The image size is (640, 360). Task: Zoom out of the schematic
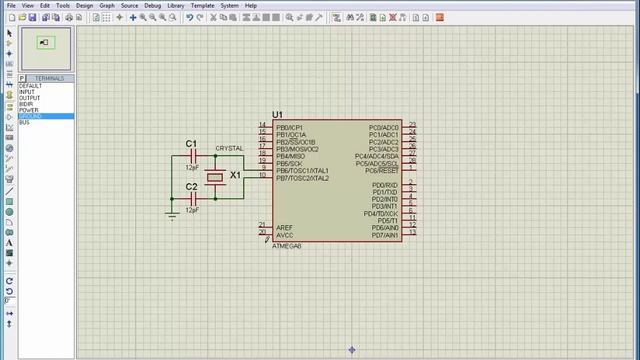[x=153, y=18]
